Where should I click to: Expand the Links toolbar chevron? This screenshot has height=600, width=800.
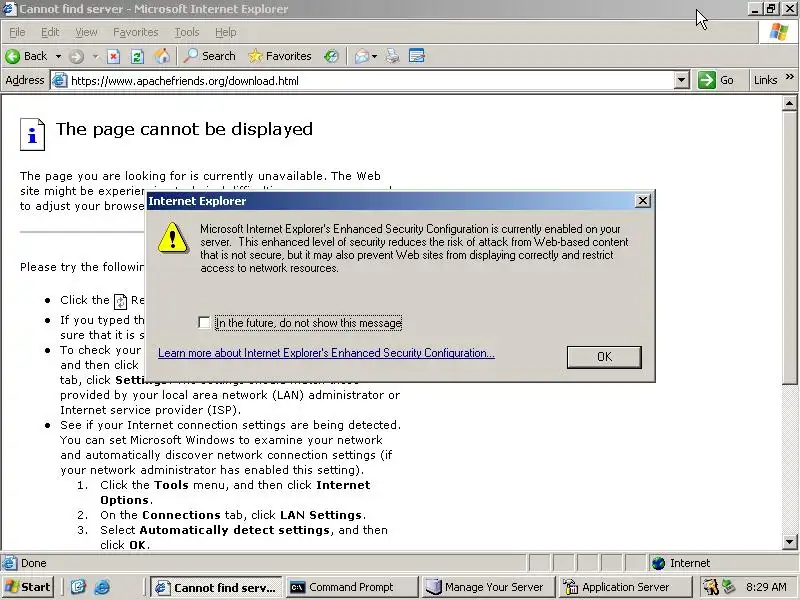(x=790, y=77)
